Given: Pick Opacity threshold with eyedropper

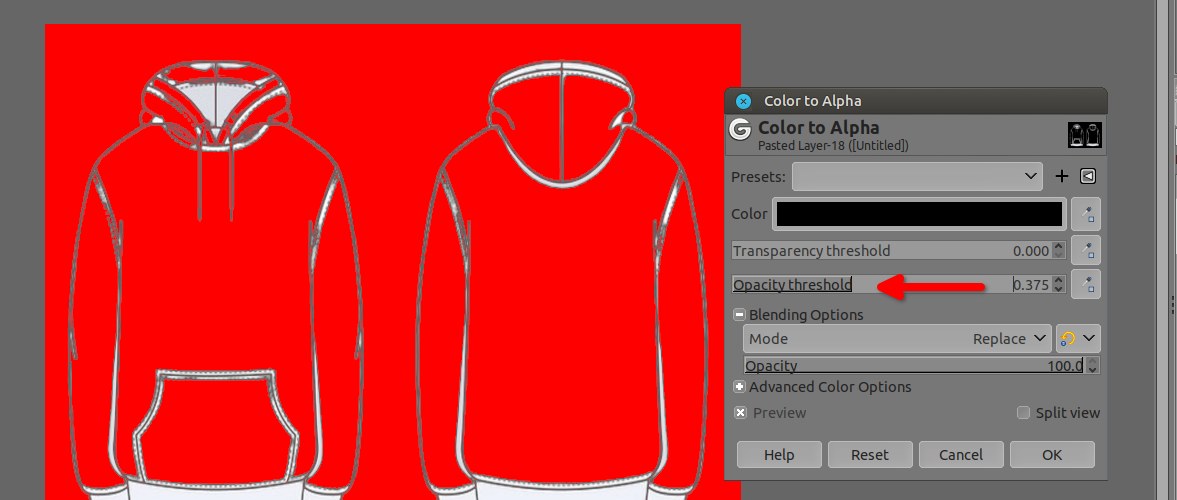Looking at the screenshot, I should point(1085,285).
